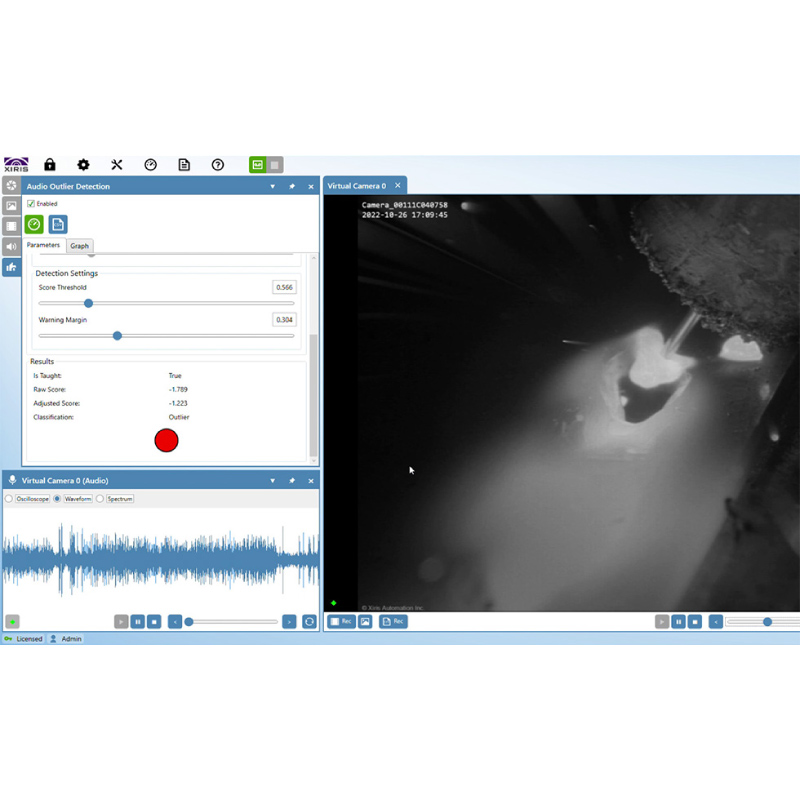Open the document icon in top toolbar
The image size is (800, 800).
184,164
